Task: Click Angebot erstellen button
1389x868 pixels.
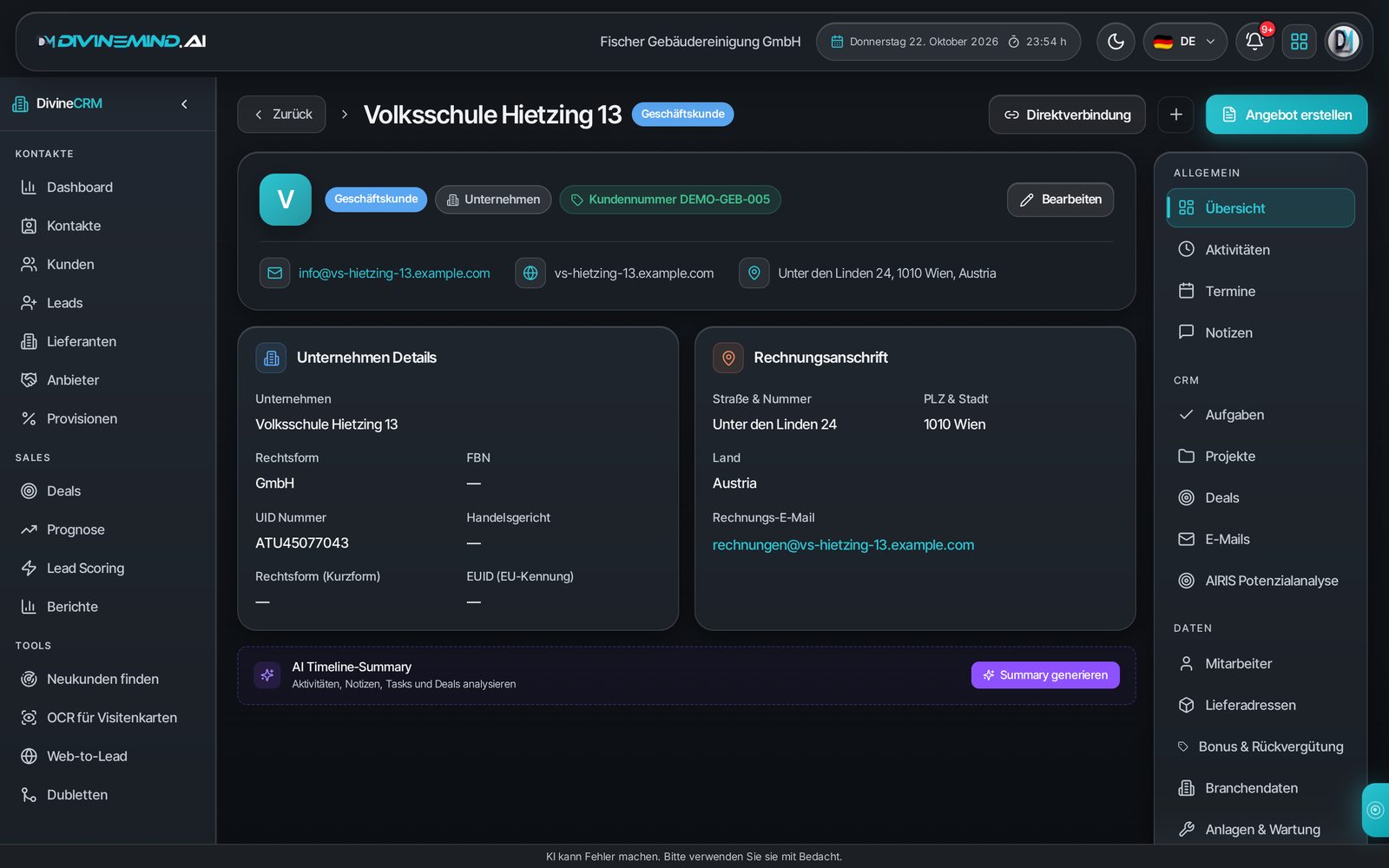Action: [1287, 115]
